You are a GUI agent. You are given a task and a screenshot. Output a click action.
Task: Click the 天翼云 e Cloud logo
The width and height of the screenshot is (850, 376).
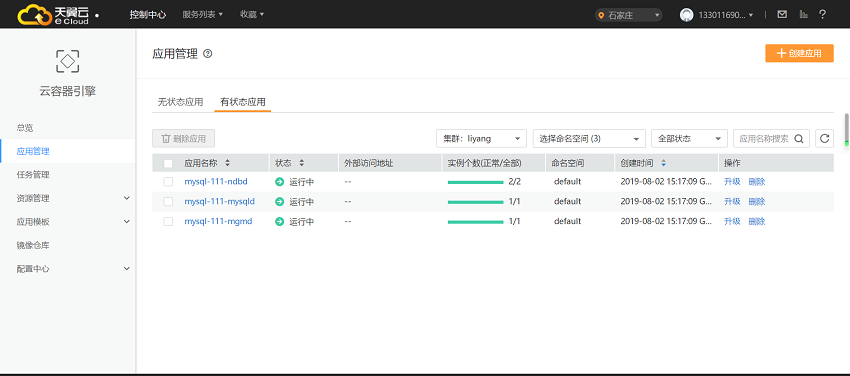pos(53,15)
